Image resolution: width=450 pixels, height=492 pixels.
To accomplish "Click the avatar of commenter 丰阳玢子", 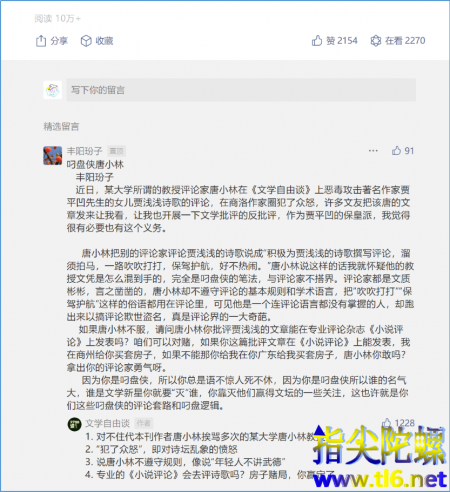I will [x=53, y=155].
